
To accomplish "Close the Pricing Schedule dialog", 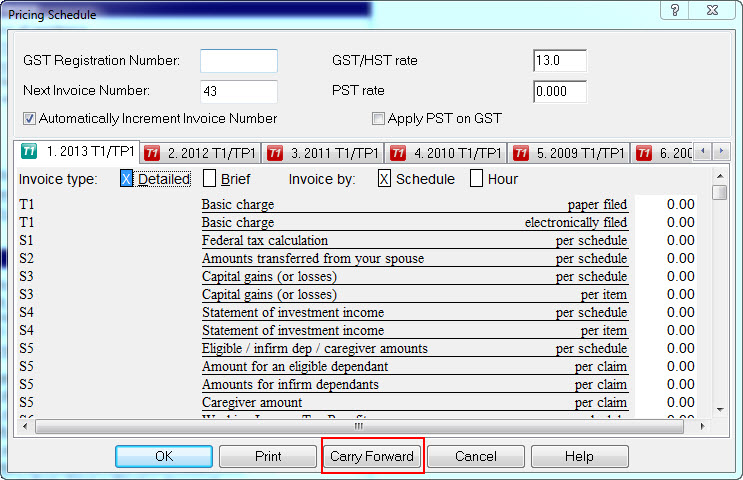I will click(712, 10).
